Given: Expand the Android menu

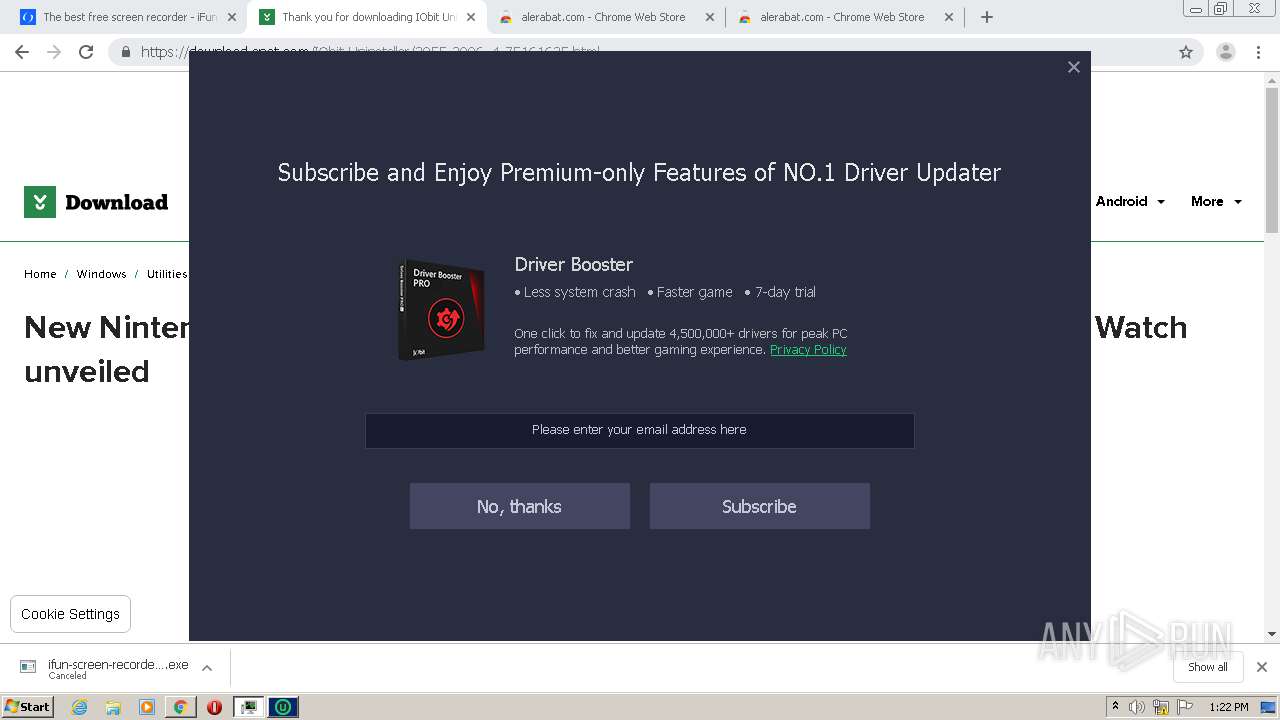Looking at the screenshot, I should coord(1130,201).
